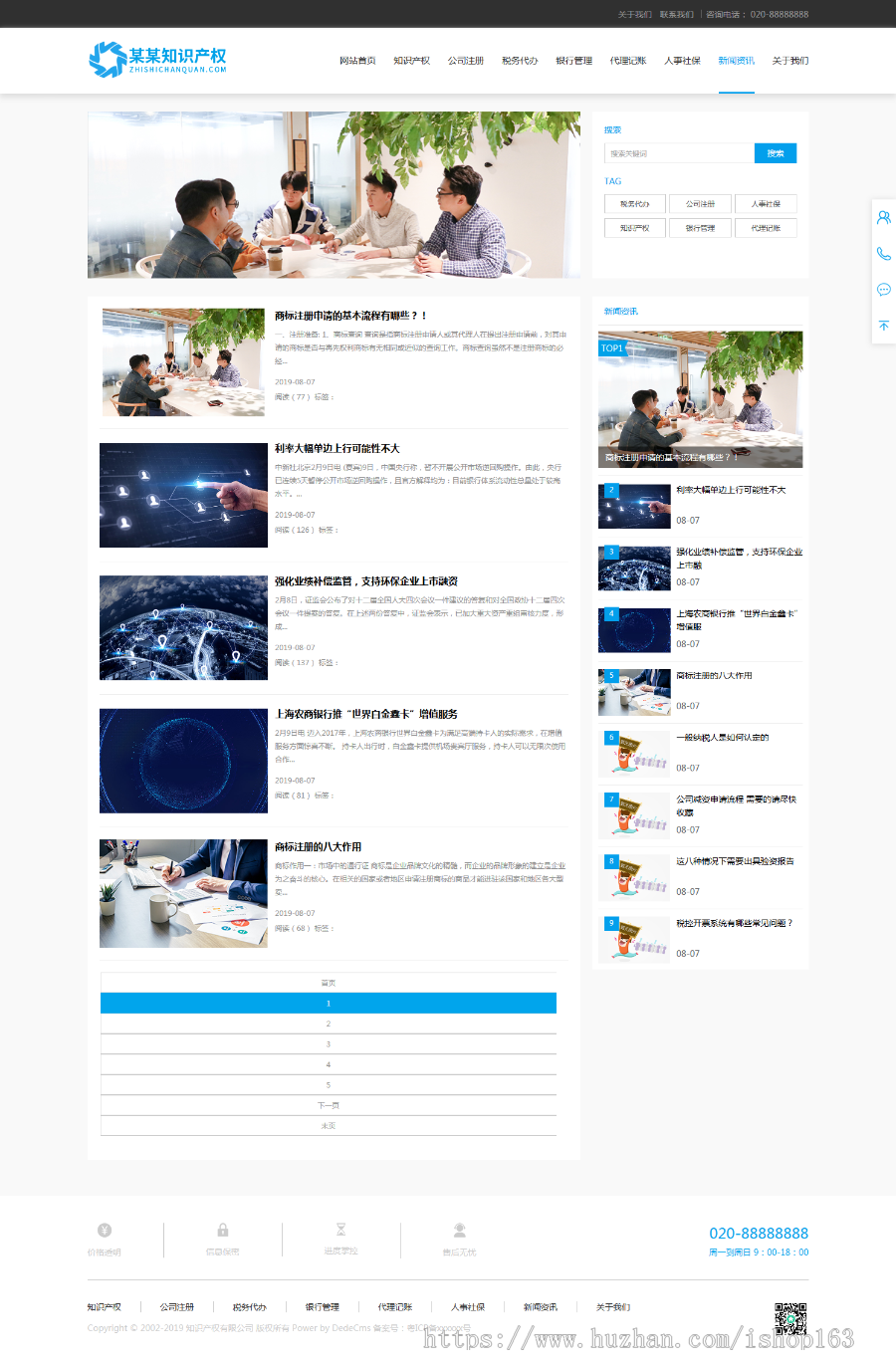
Task: Open sidebar item 9 税控开票系统有哪些常见问题？
Action: (735, 923)
